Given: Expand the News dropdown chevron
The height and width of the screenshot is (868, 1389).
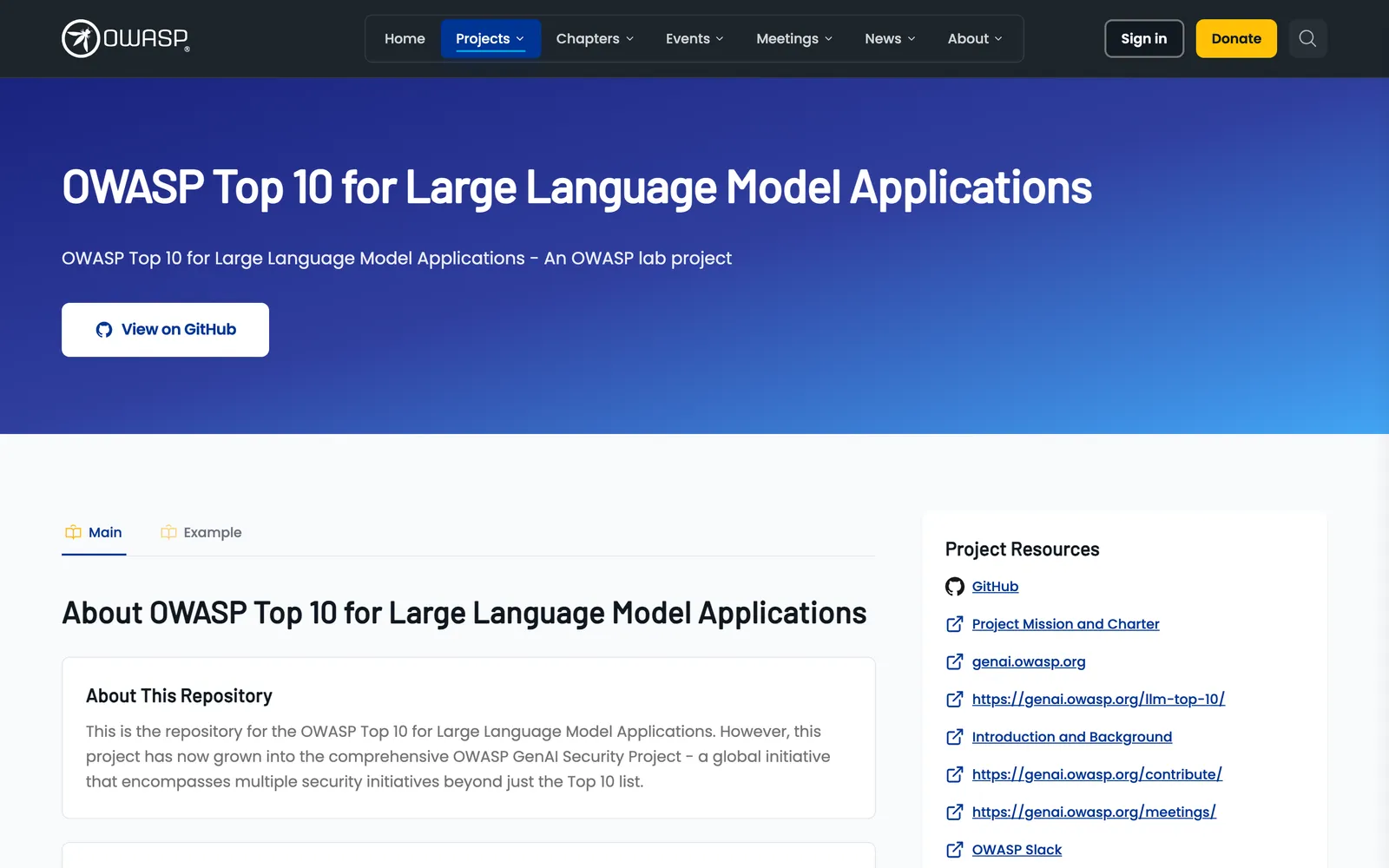Looking at the screenshot, I should click(912, 39).
